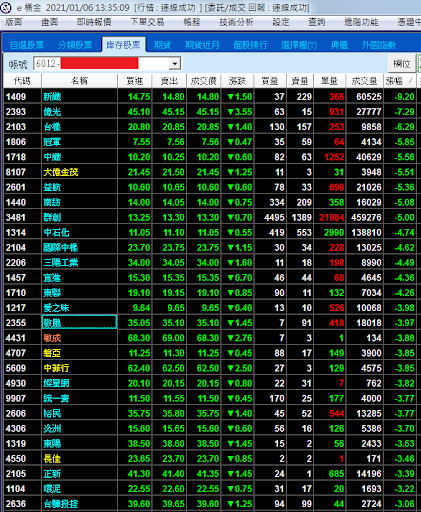Click 買進 price 68.30 in row 4431
Viewport: 421px width, 512px height.
click(x=139, y=338)
